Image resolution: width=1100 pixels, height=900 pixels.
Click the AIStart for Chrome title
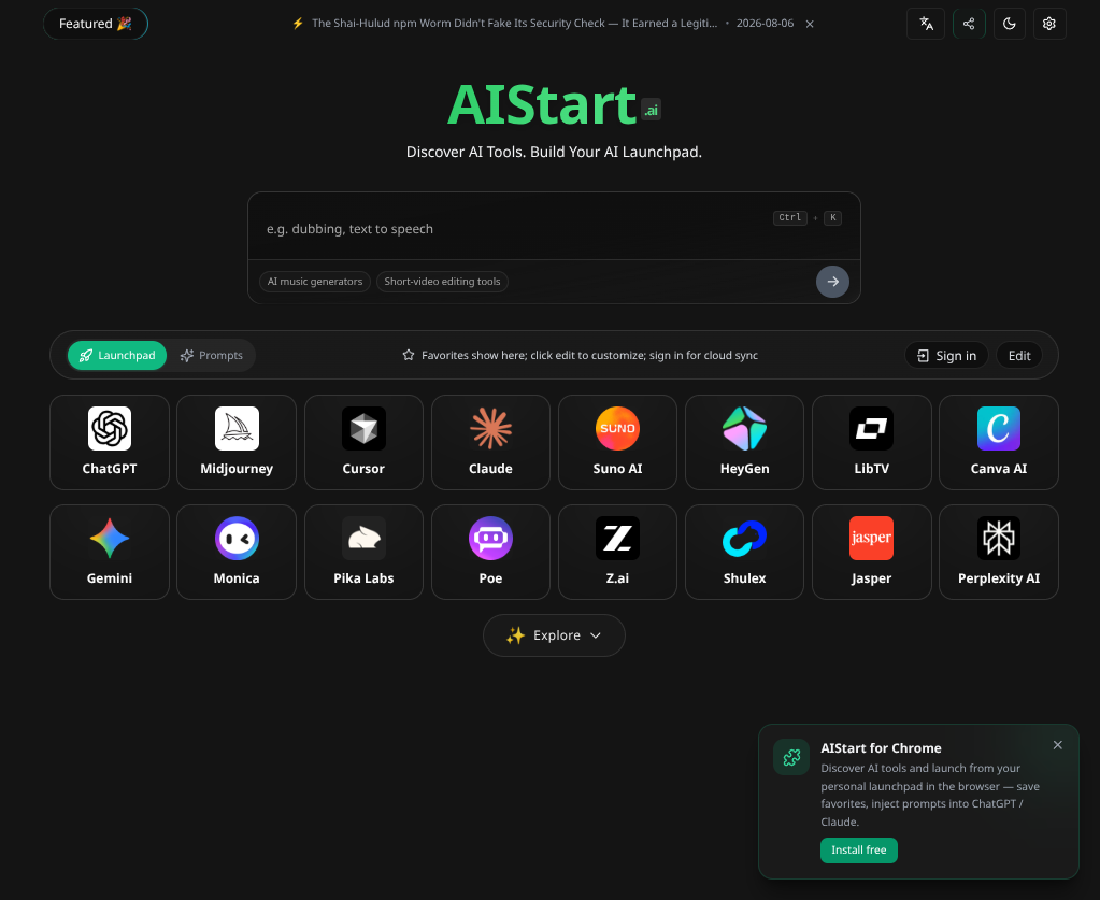[x=881, y=748]
